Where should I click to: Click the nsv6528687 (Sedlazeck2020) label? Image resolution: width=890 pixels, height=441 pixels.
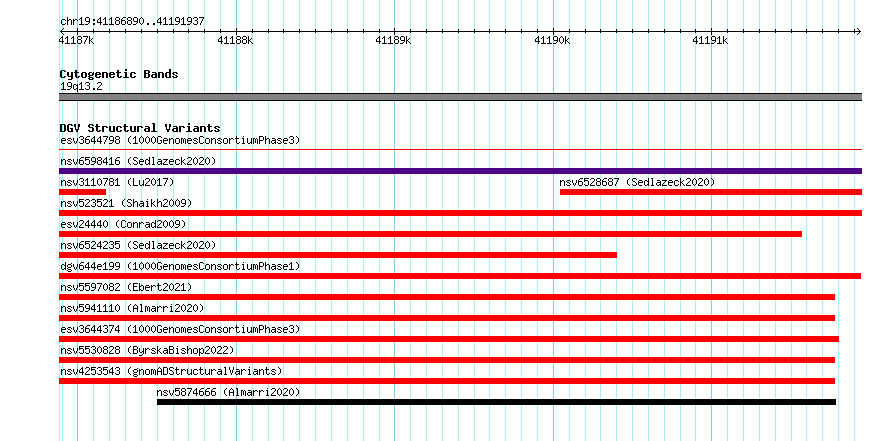tap(637, 182)
